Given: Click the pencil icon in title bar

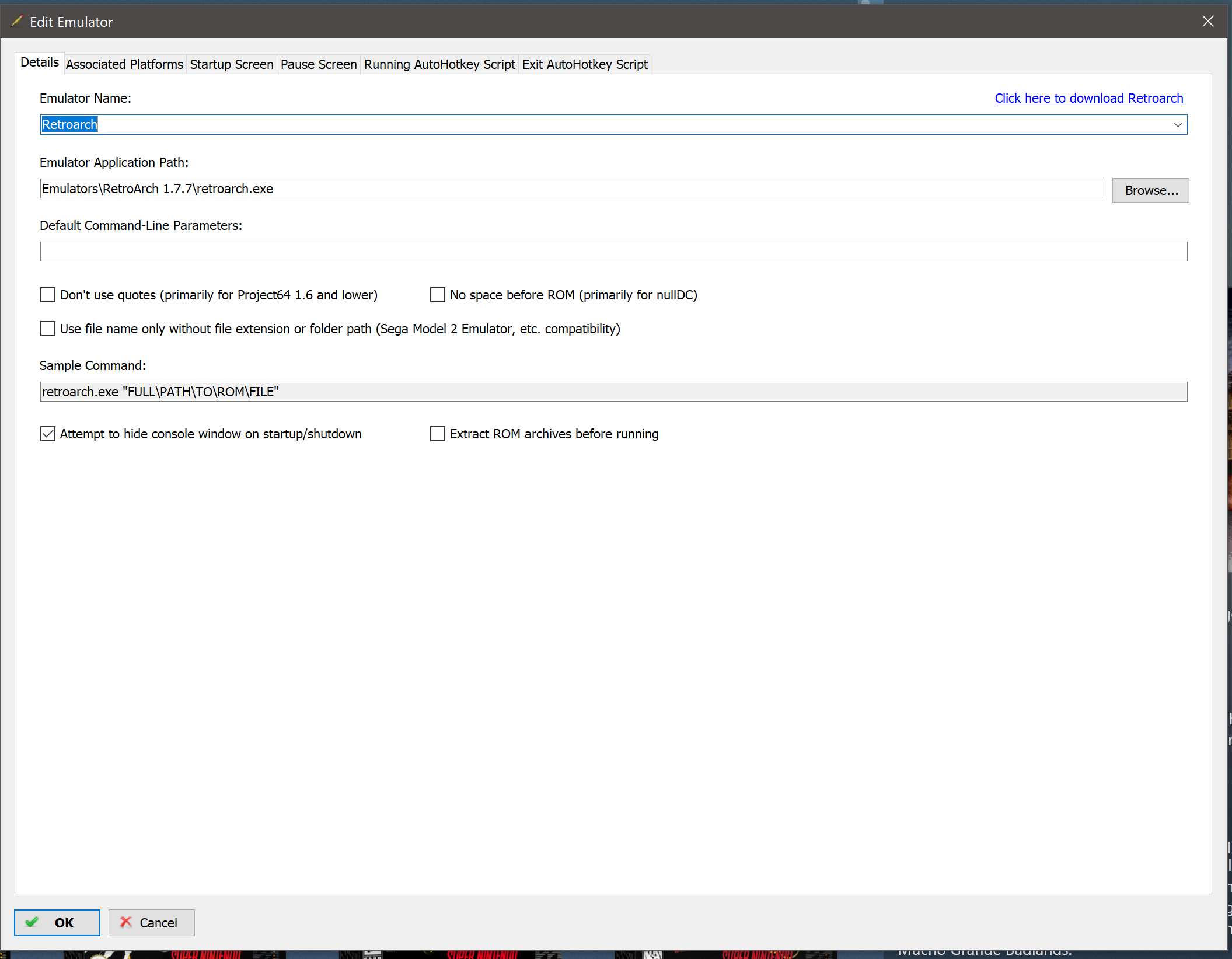Looking at the screenshot, I should tap(17, 22).
